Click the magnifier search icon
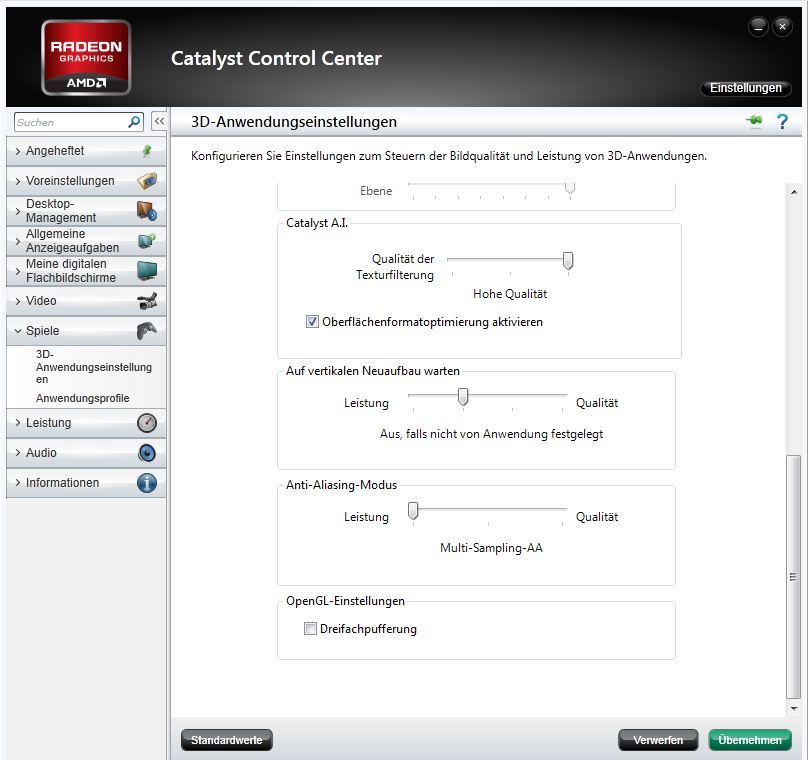This screenshot has height=760, width=808. (x=134, y=122)
